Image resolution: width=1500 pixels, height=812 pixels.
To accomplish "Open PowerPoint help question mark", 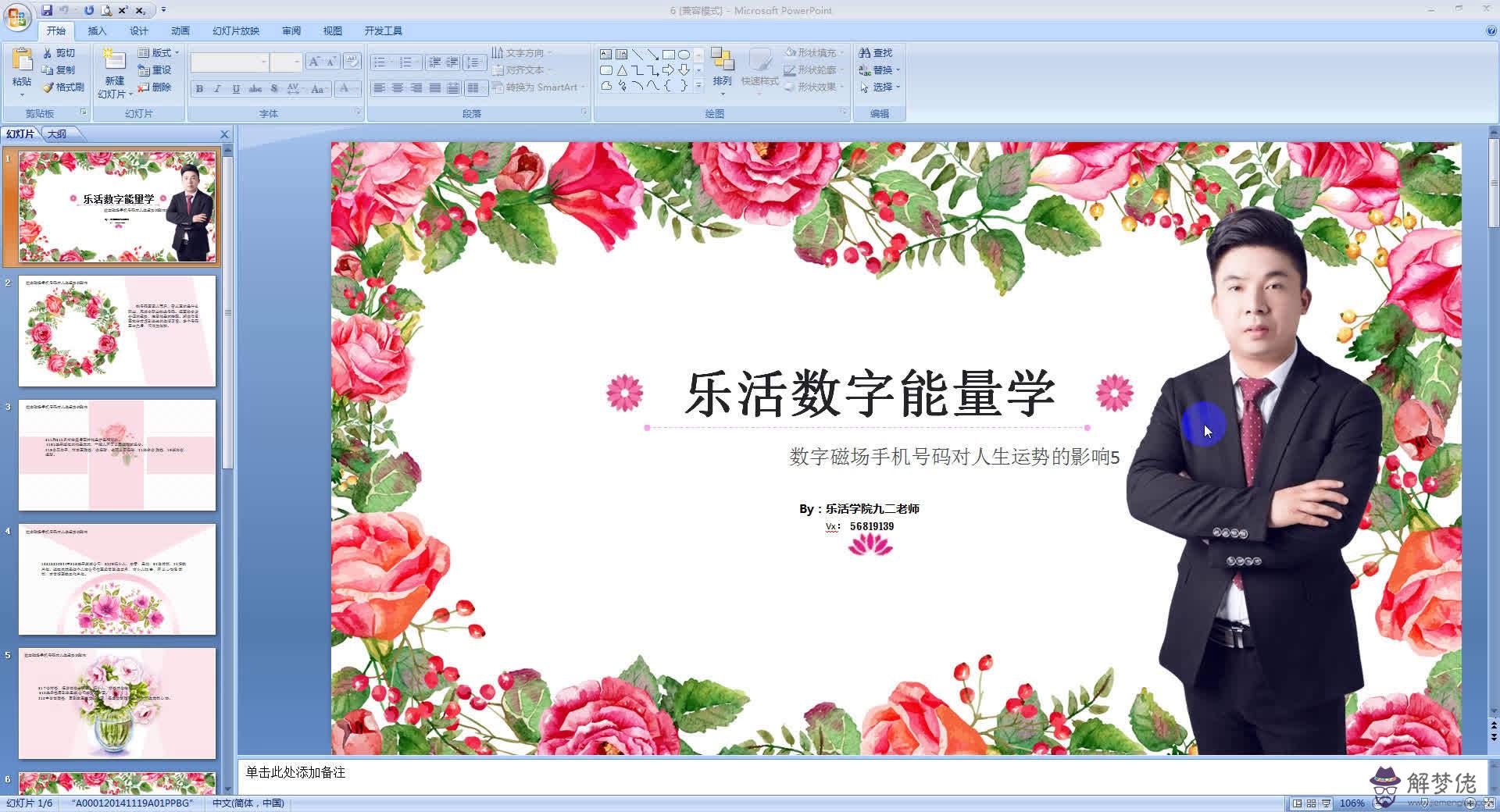I will coord(1491,30).
